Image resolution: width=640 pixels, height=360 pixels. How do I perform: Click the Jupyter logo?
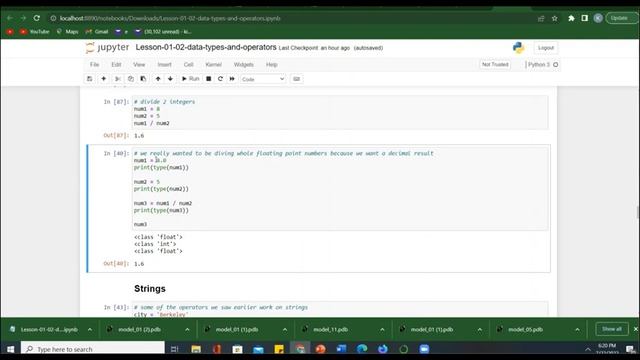pyautogui.click(x=107, y=47)
